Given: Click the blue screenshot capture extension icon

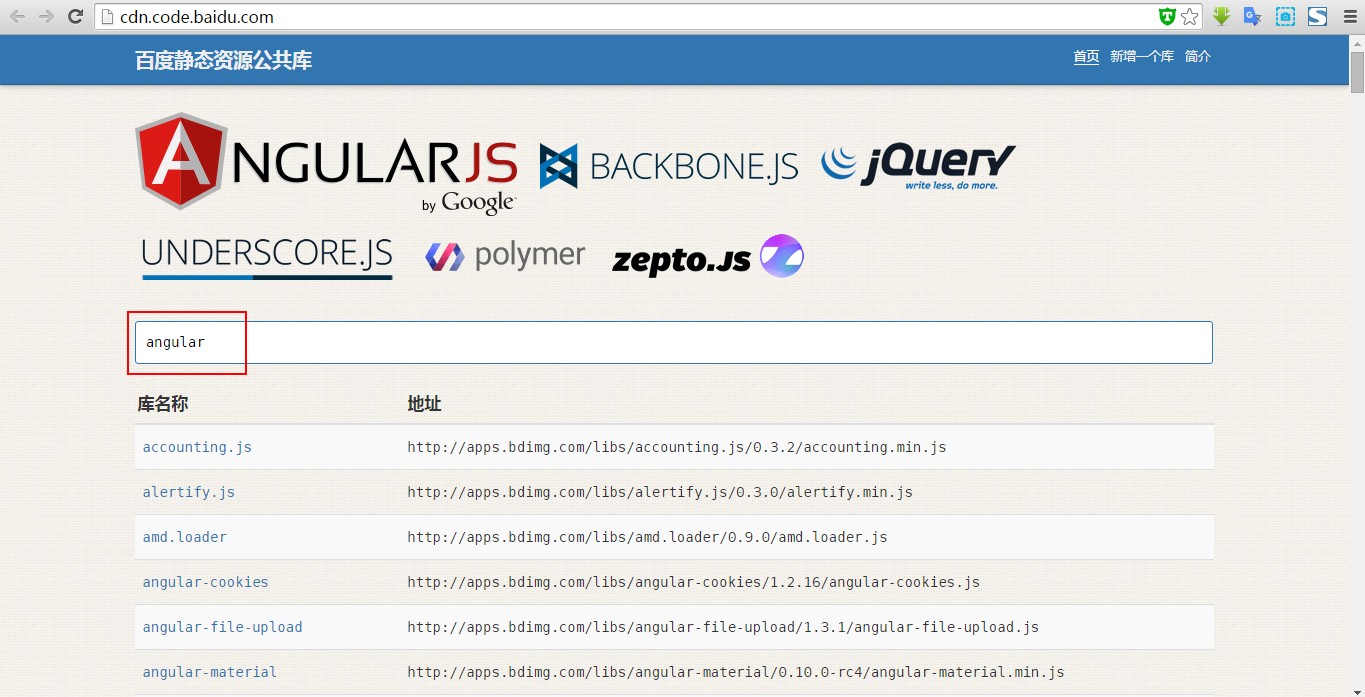Looking at the screenshot, I should click(x=1285, y=16).
